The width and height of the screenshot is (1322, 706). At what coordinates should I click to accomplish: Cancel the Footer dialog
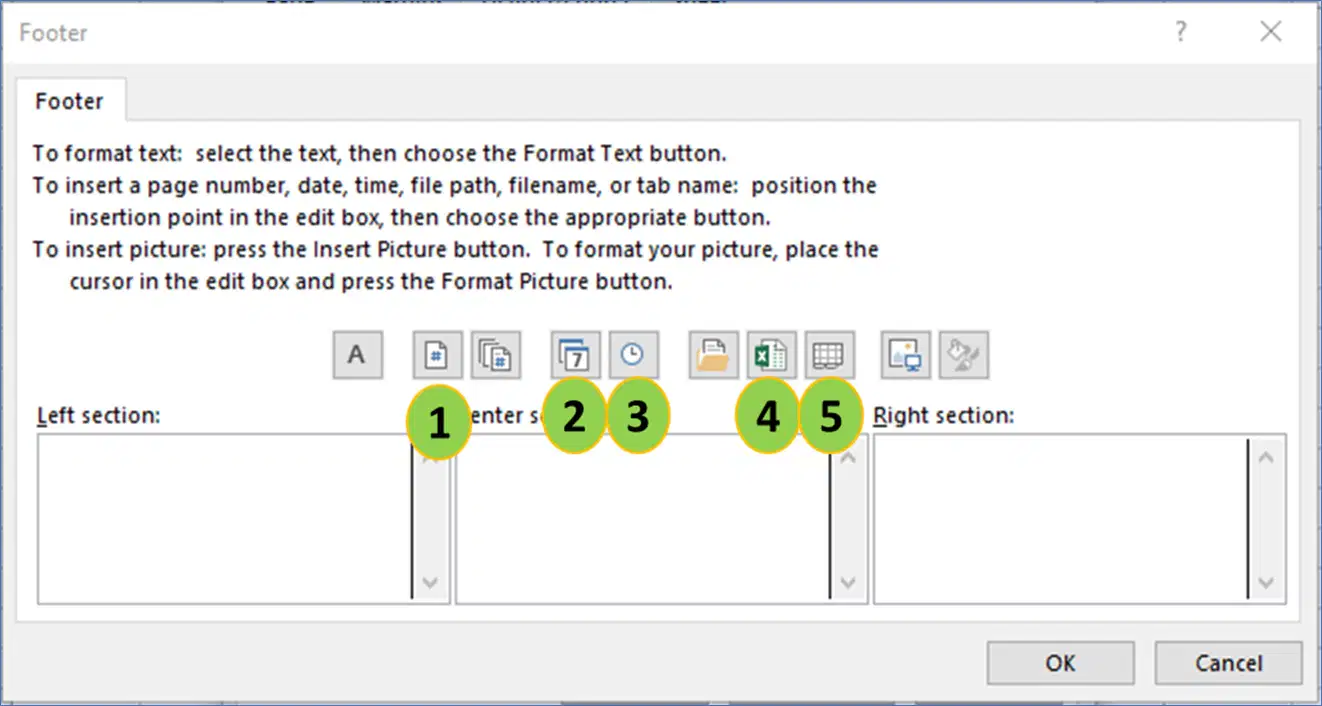click(1228, 662)
